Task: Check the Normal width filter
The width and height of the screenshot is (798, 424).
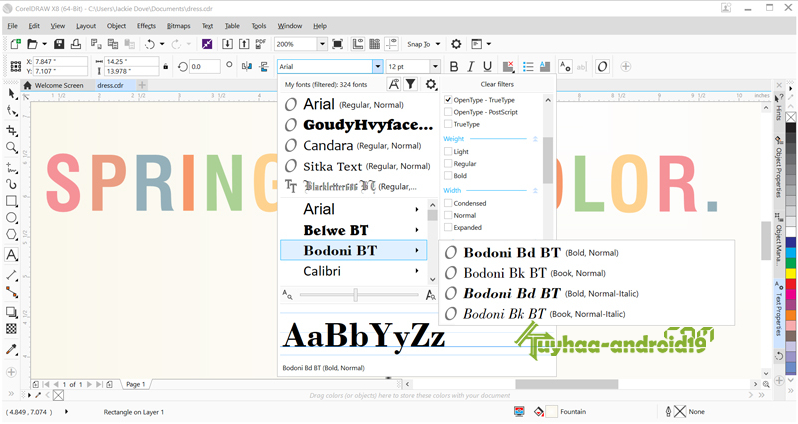Action: click(x=448, y=215)
